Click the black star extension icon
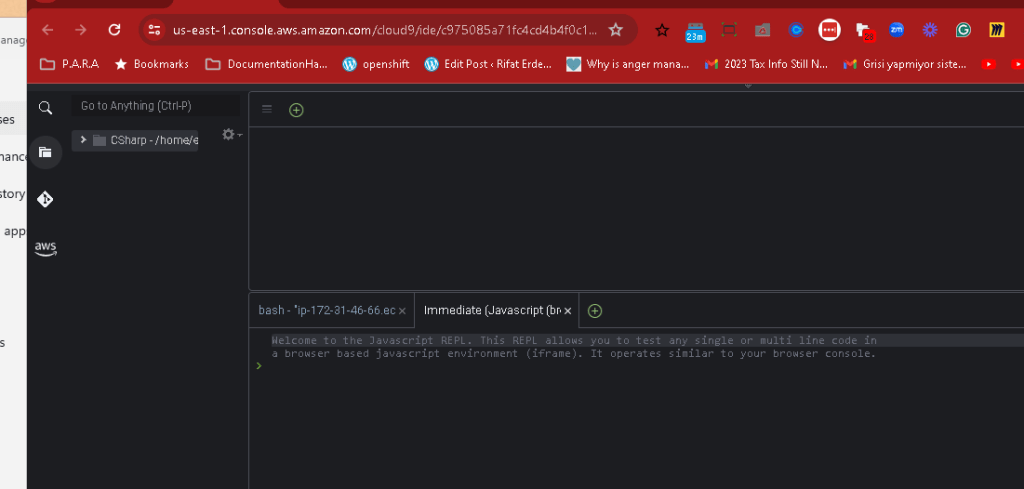1024x489 pixels. [662, 30]
